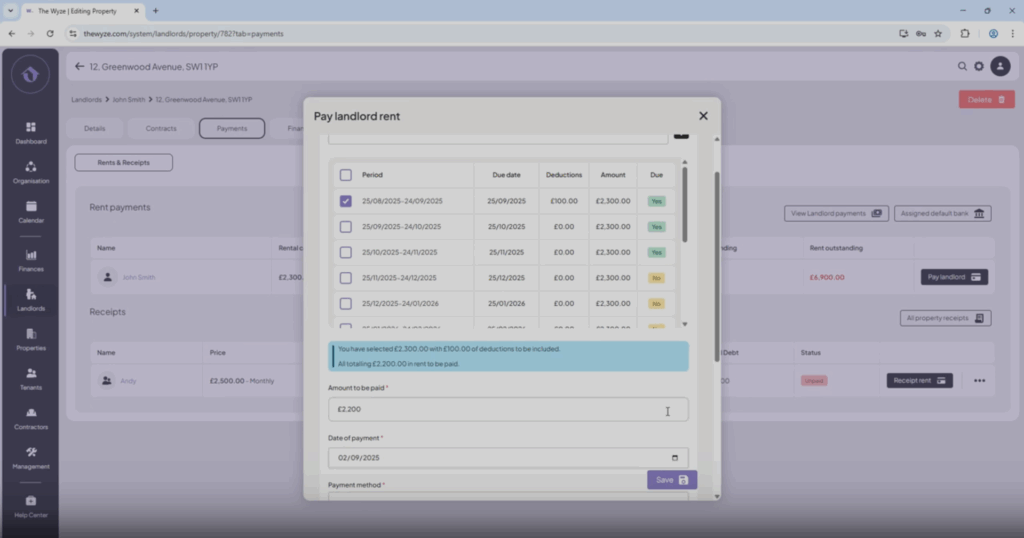Switch to the Details tab

click(95, 128)
